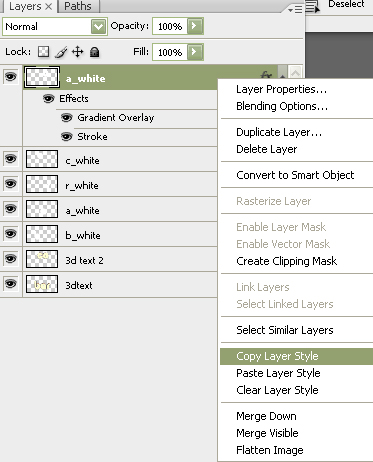Viewport: 373px width, 462px height.
Task: Open the Layers panel flyout menu
Action: [295, 10]
